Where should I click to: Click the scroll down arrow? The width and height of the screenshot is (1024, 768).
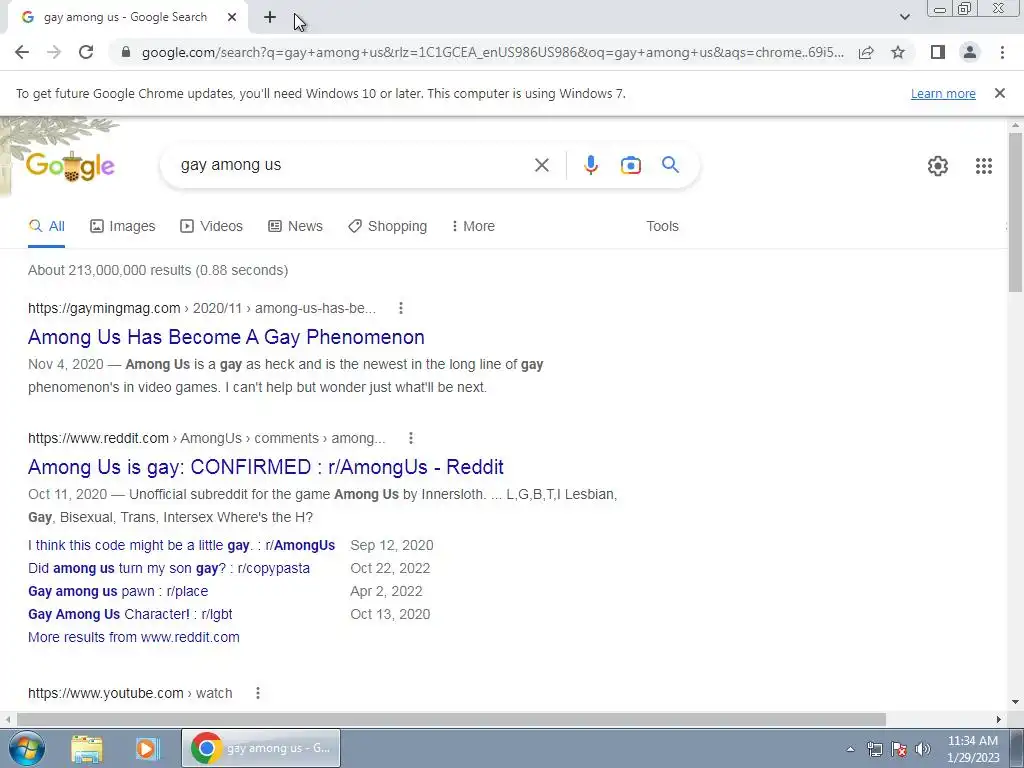pos(1015,703)
